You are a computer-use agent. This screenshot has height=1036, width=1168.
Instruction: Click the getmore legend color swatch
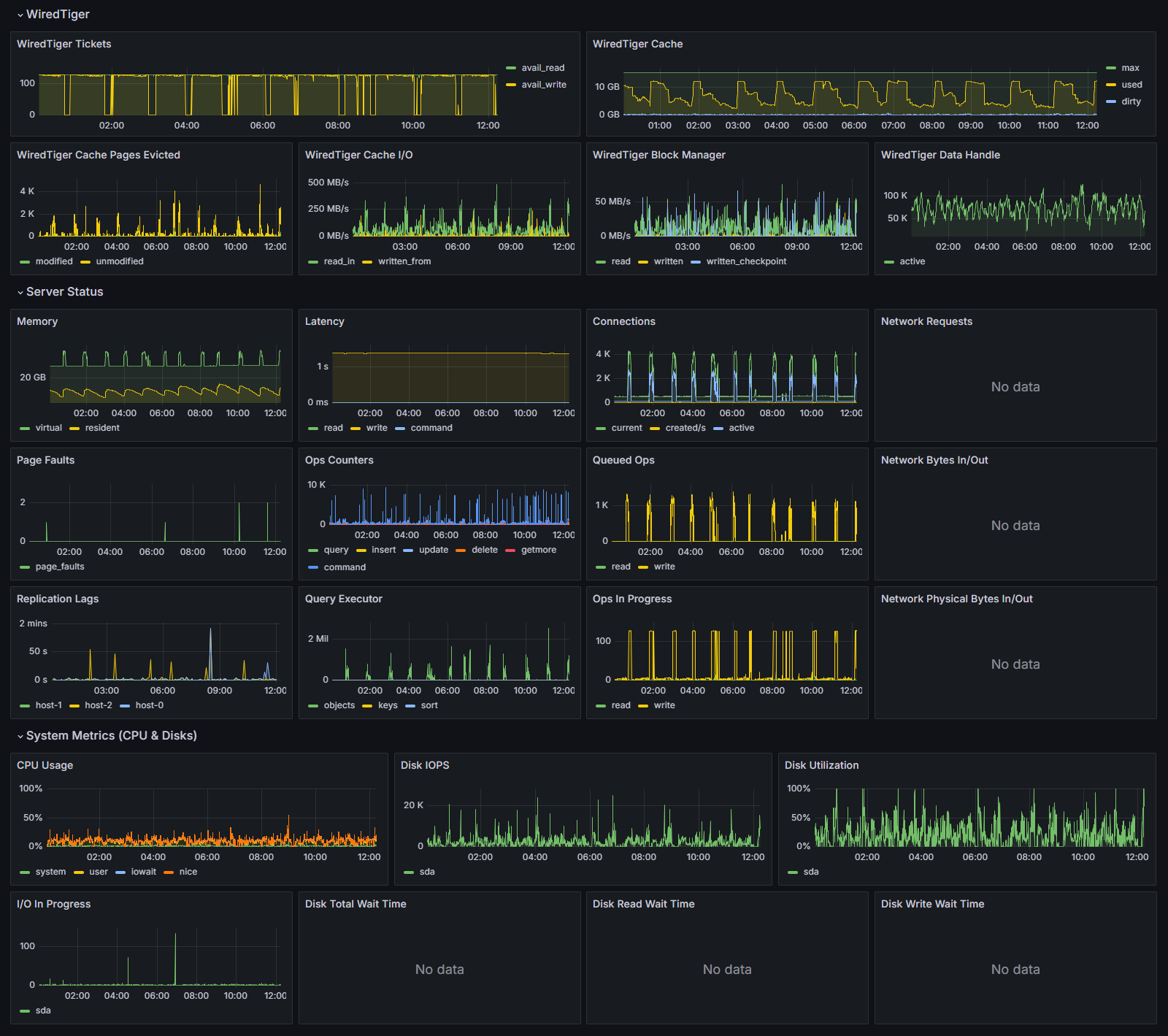pyautogui.click(x=510, y=550)
